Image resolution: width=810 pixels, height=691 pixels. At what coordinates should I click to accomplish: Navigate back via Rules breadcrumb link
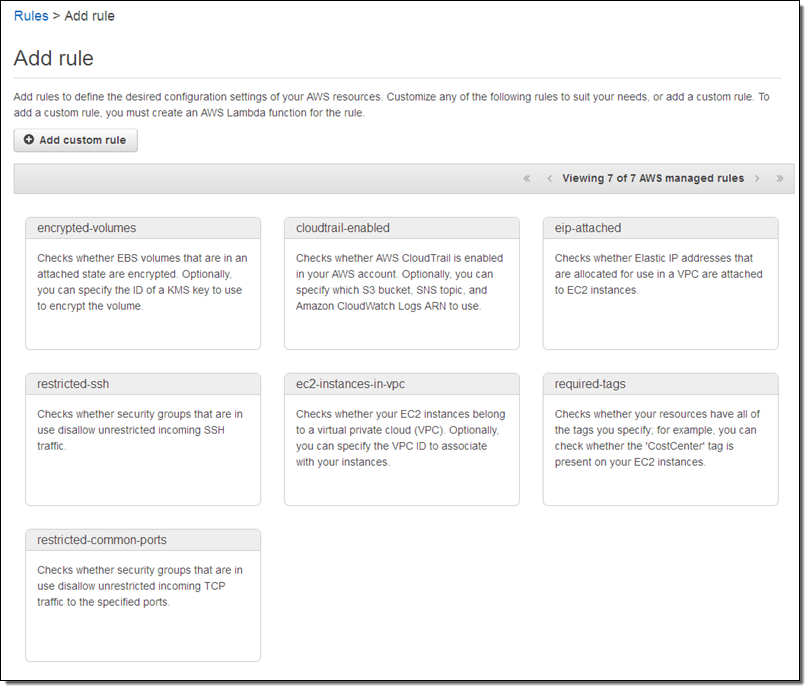point(31,16)
